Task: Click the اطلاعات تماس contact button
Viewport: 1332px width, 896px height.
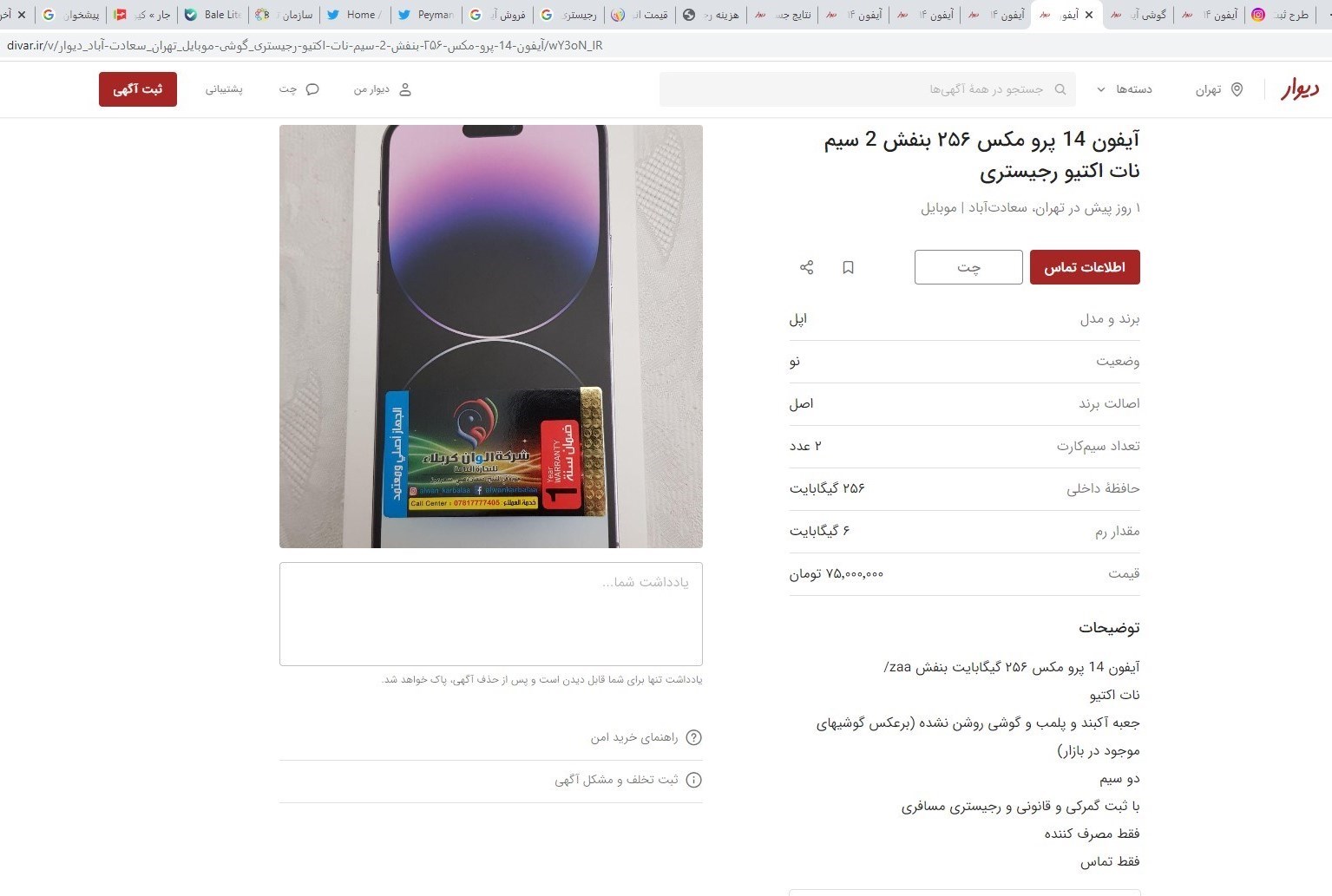Action: [x=1085, y=267]
